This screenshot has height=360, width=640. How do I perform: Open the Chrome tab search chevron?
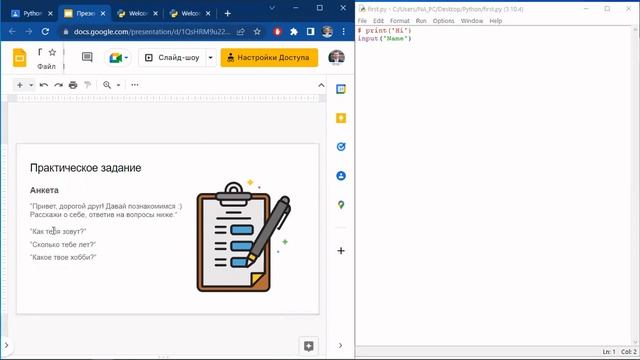click(x=272, y=8)
